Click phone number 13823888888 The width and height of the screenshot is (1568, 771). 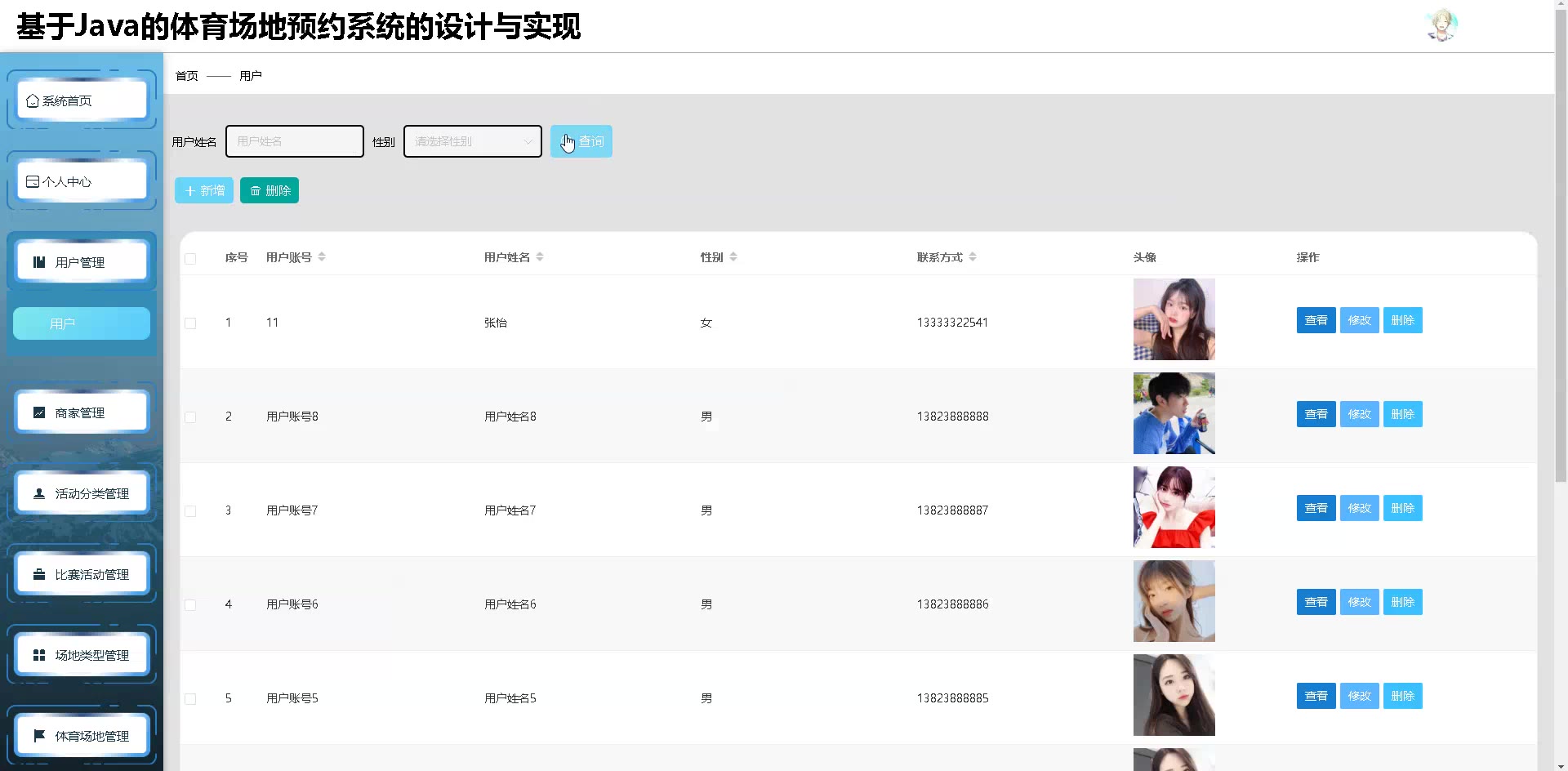tap(952, 417)
